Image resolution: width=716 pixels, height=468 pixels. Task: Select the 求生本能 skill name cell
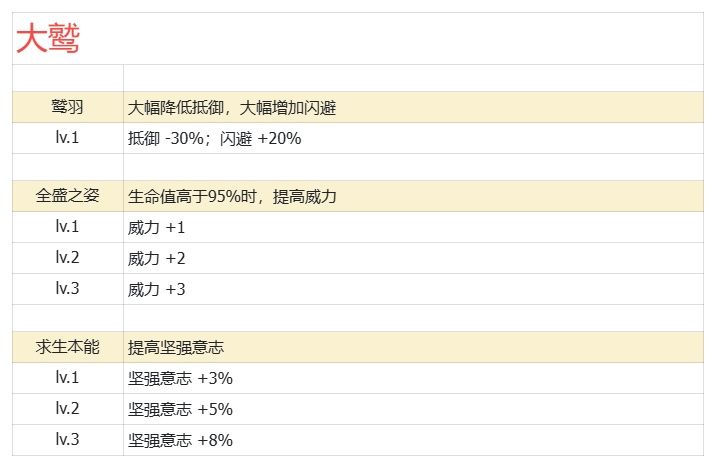pos(68,347)
